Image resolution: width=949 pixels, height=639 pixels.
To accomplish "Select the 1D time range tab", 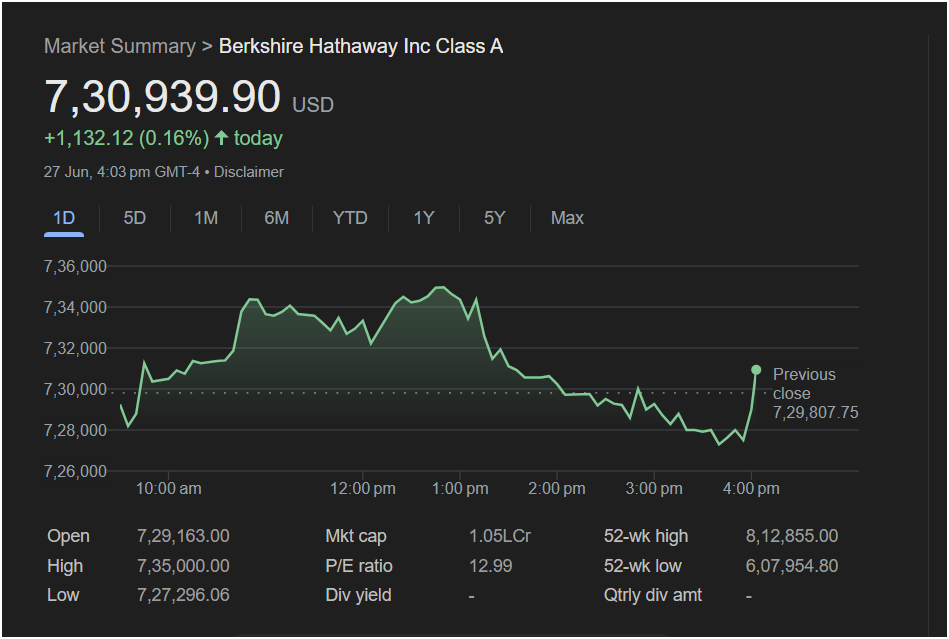I will coord(64,218).
